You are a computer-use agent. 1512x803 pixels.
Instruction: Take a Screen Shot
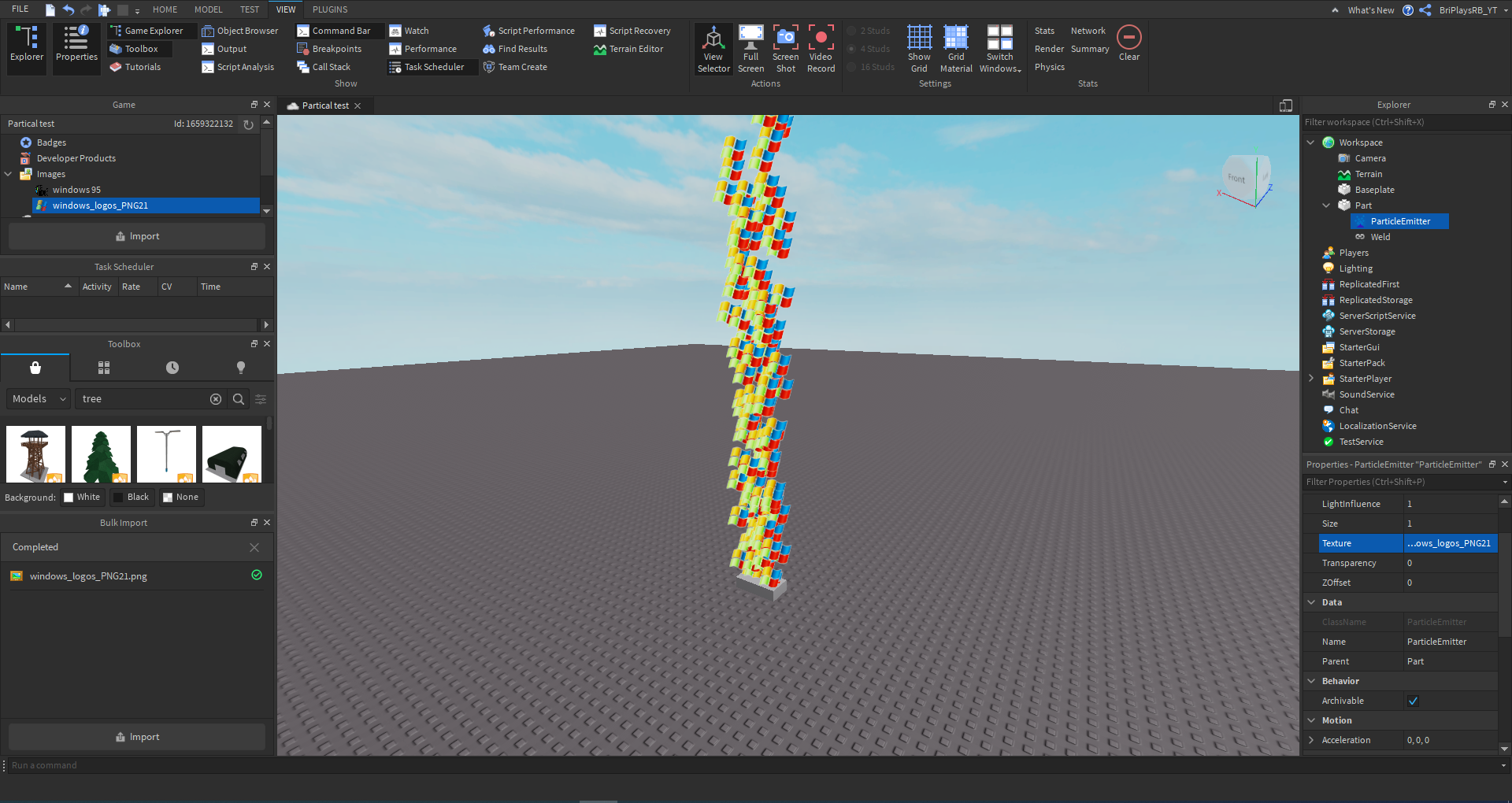click(x=785, y=49)
